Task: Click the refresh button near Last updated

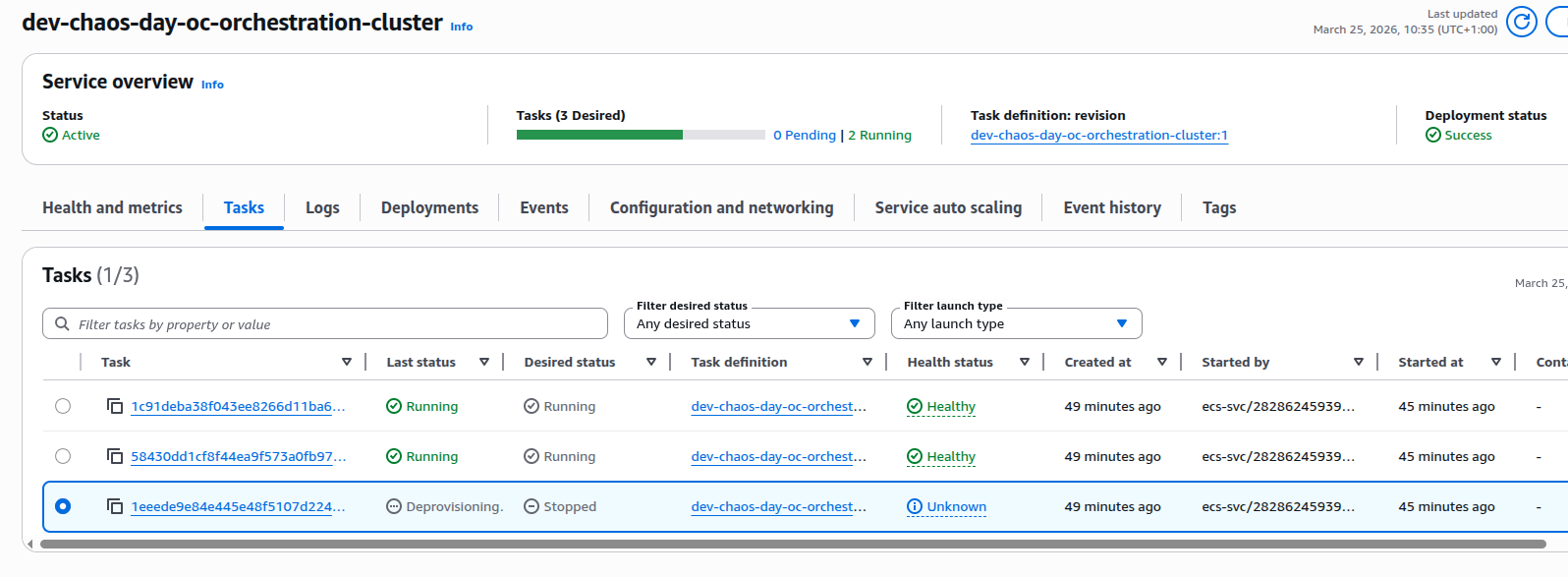Action: [1521, 22]
